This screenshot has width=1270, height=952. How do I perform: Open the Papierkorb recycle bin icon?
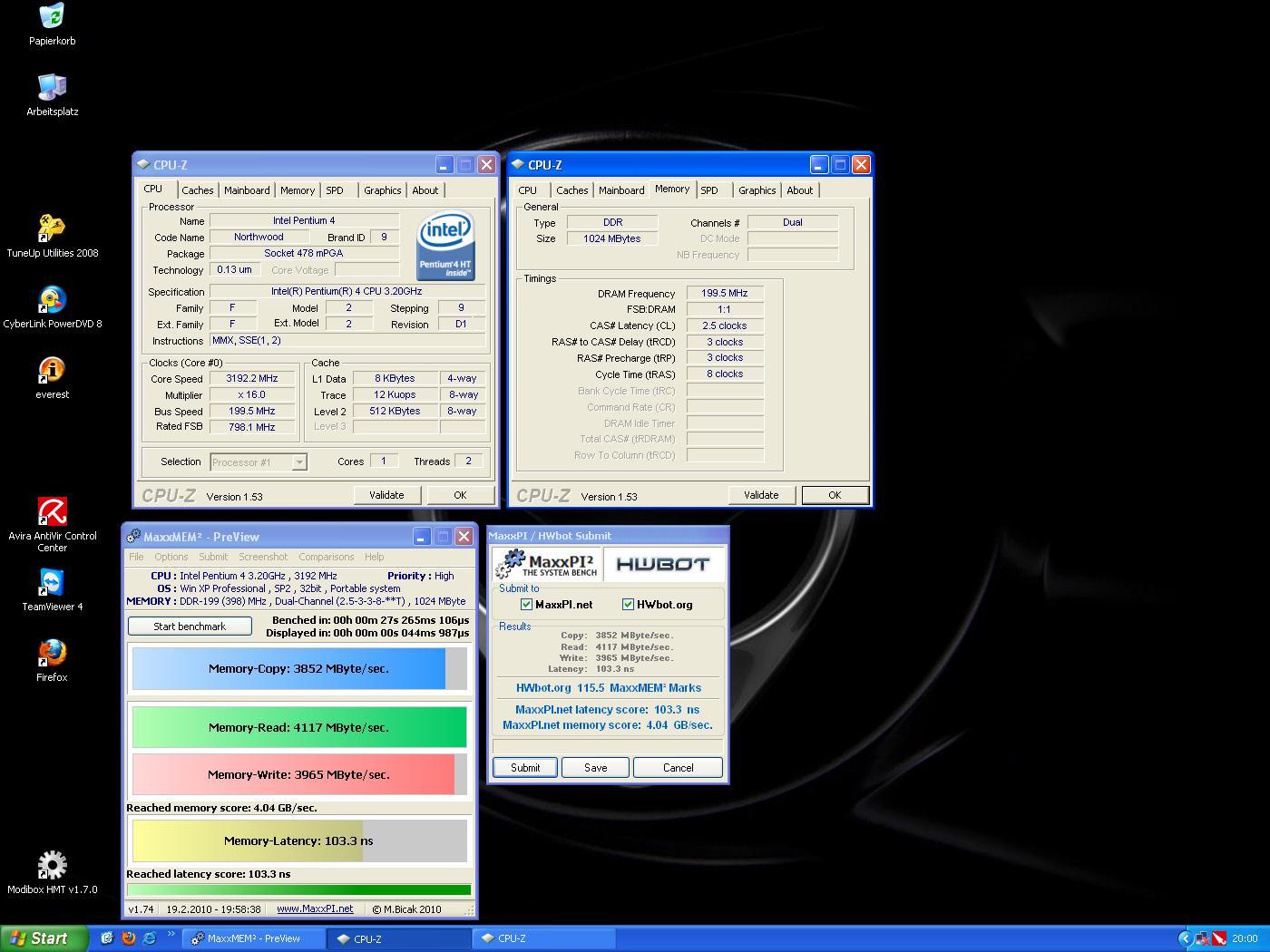(x=52, y=17)
